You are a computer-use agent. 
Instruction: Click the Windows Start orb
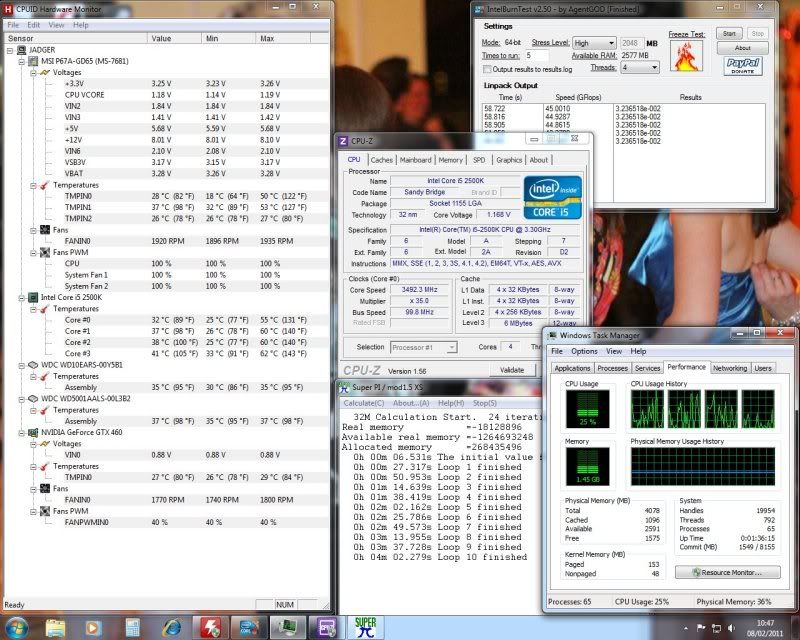pos(18,627)
